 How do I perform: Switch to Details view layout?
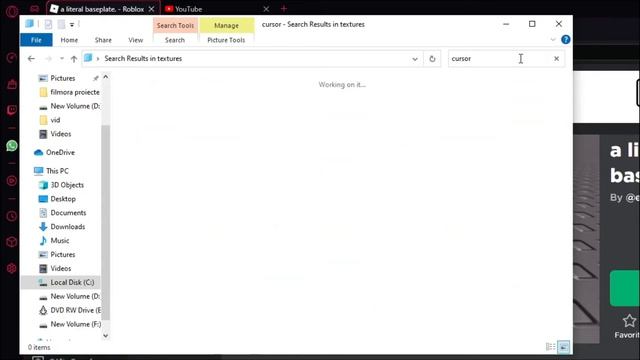(550, 347)
